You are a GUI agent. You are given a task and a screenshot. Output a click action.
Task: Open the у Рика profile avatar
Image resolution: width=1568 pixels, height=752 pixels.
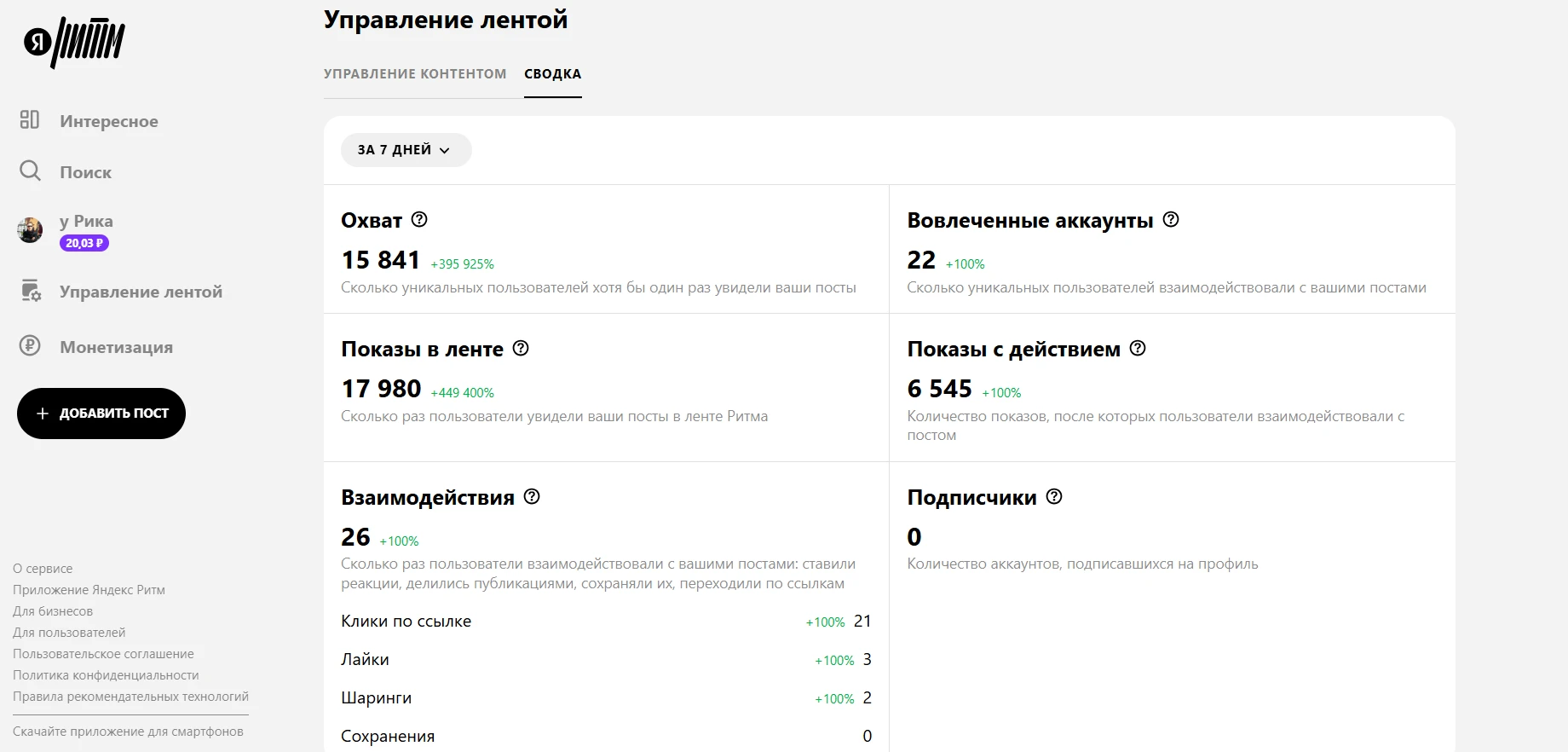click(x=30, y=230)
